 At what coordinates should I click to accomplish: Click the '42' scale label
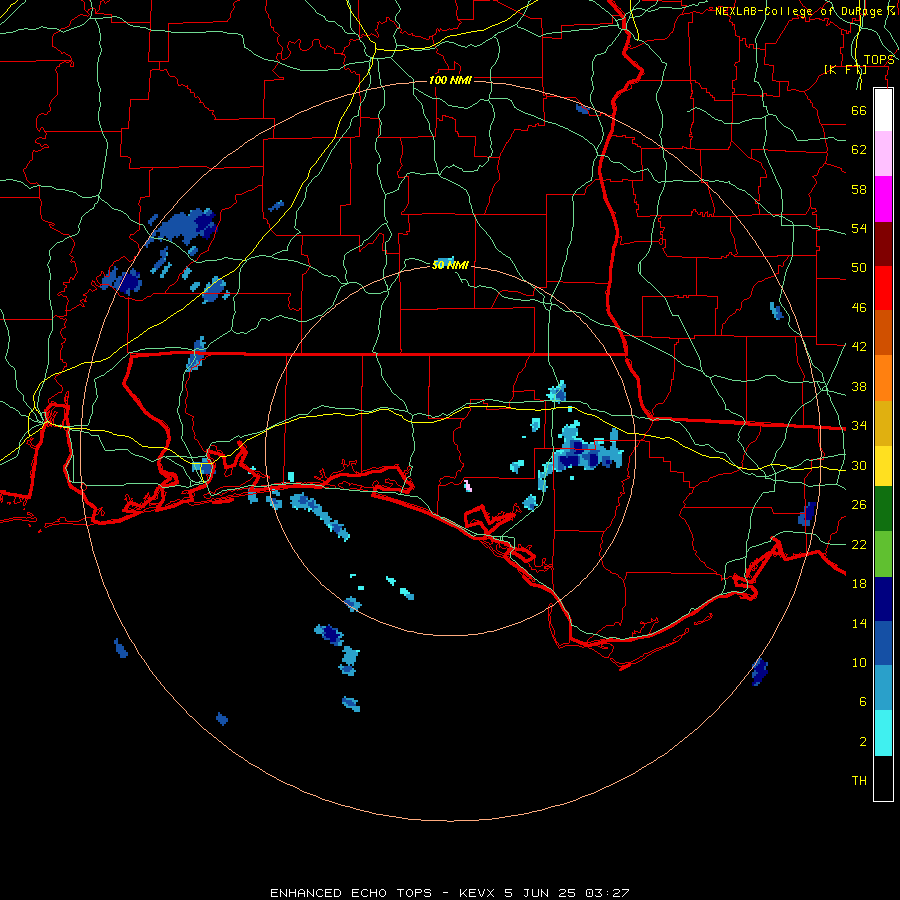(x=859, y=347)
